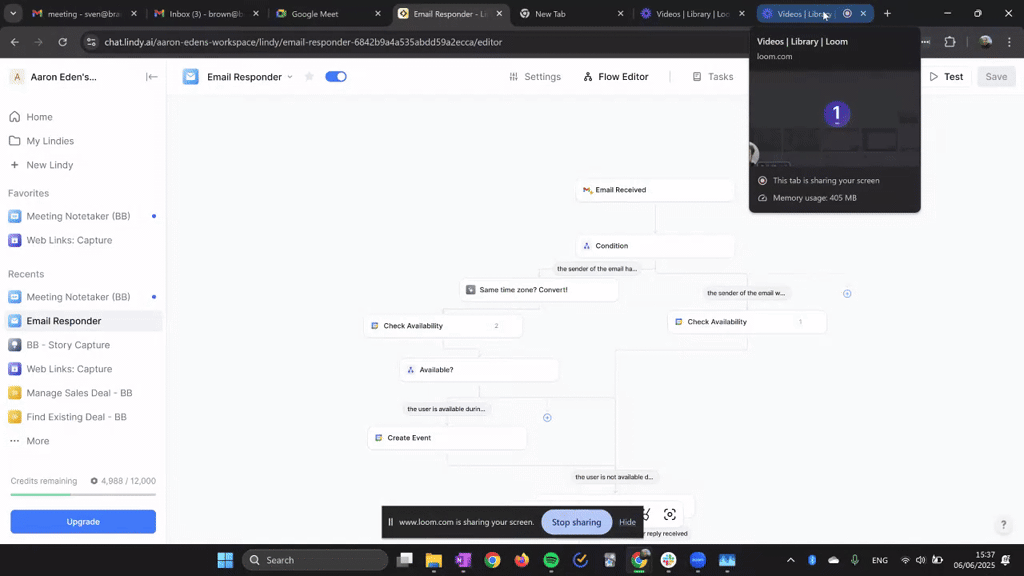Image resolution: width=1024 pixels, height=576 pixels.
Task: Switch to the Google Meet browser tab
Action: pos(321,14)
